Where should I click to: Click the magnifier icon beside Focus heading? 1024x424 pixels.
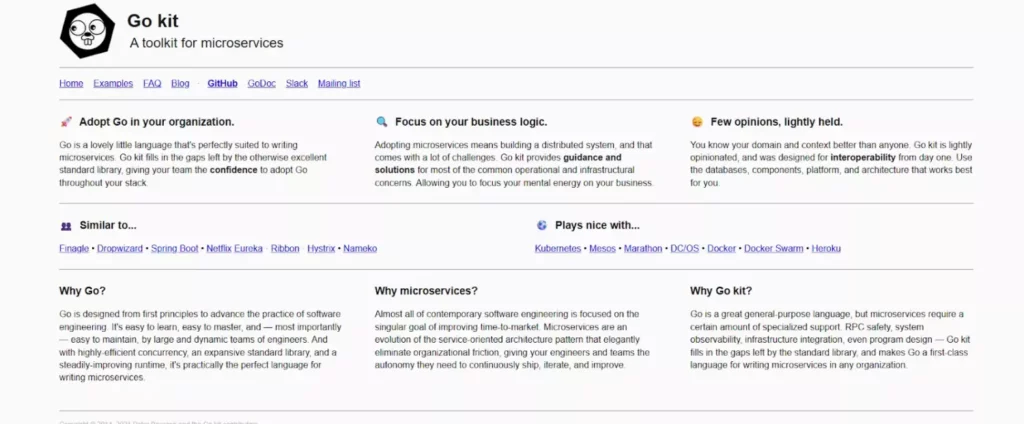(x=381, y=122)
